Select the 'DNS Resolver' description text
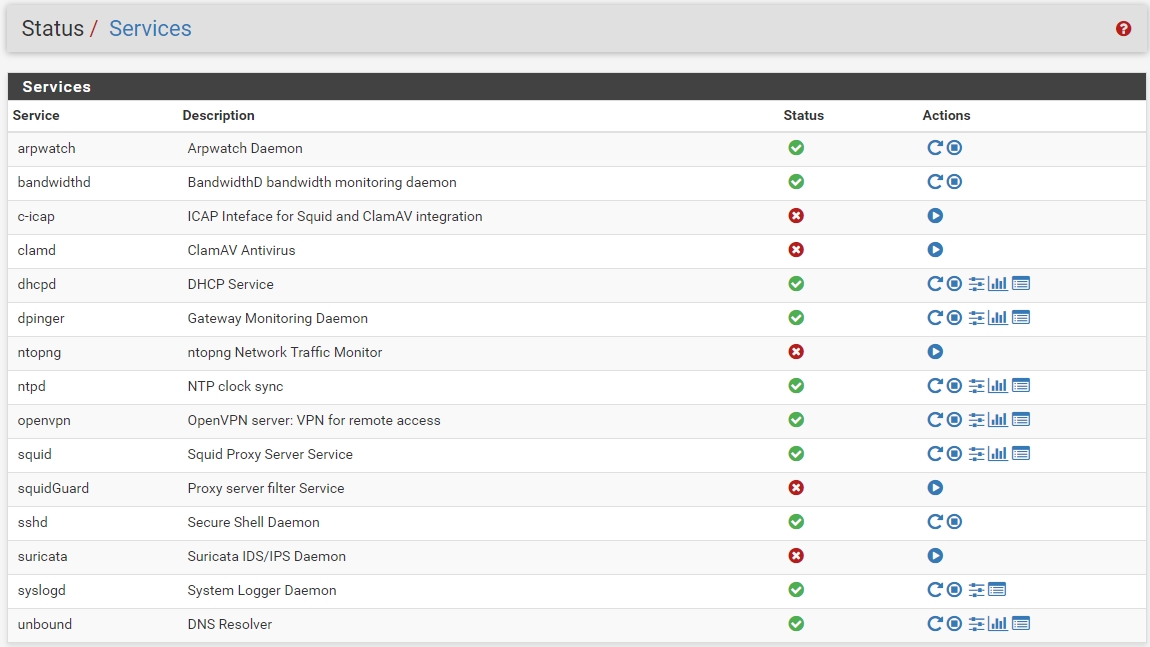Screen dimensions: 1150x647 (230, 624)
